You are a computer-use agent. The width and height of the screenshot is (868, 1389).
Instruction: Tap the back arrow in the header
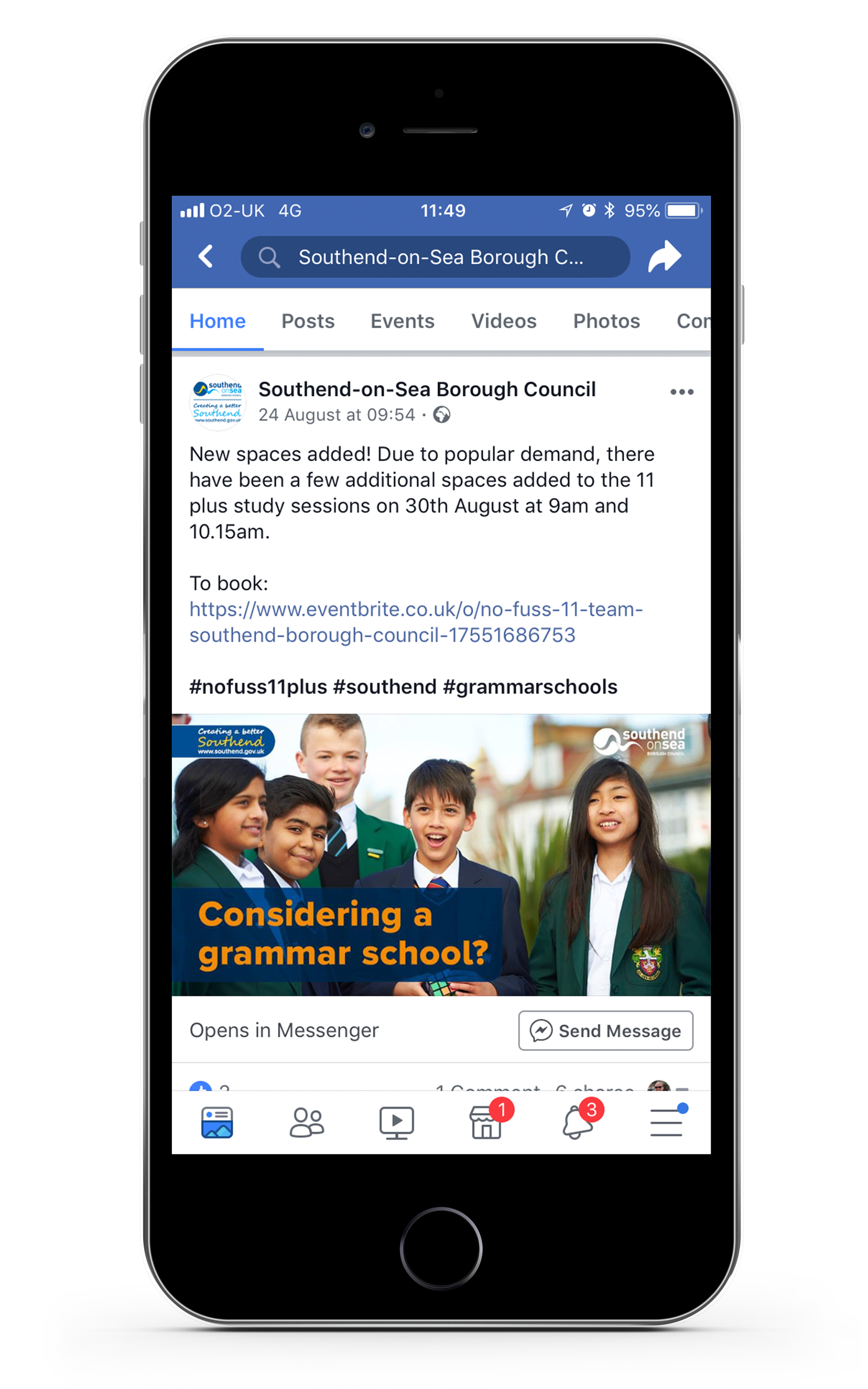(x=206, y=256)
